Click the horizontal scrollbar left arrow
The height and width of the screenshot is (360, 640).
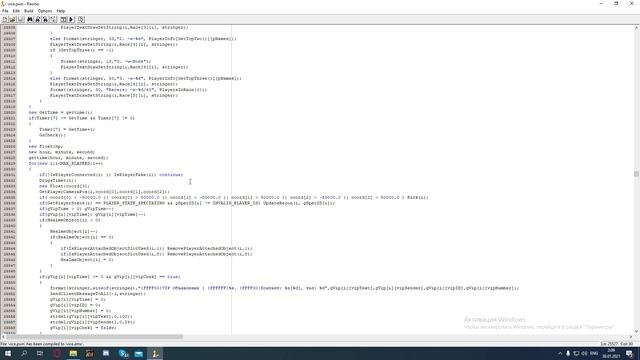[x=3, y=337]
